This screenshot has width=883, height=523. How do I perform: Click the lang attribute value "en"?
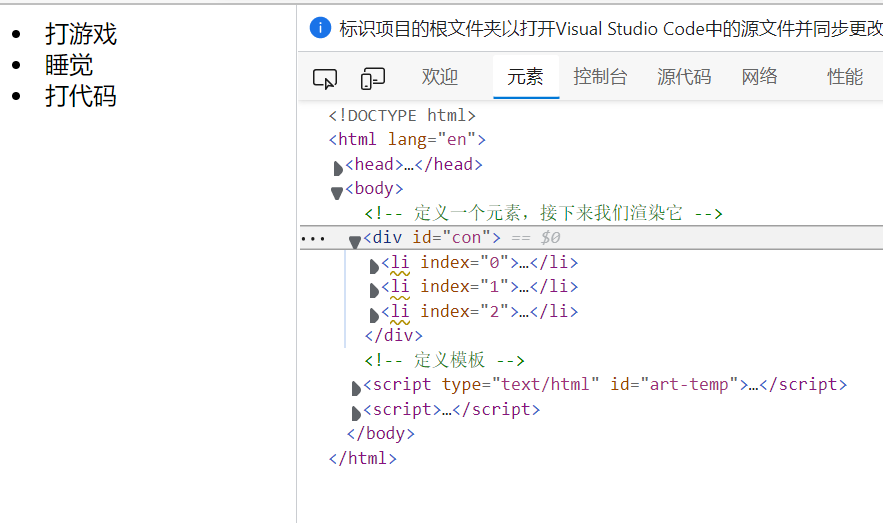point(456,139)
